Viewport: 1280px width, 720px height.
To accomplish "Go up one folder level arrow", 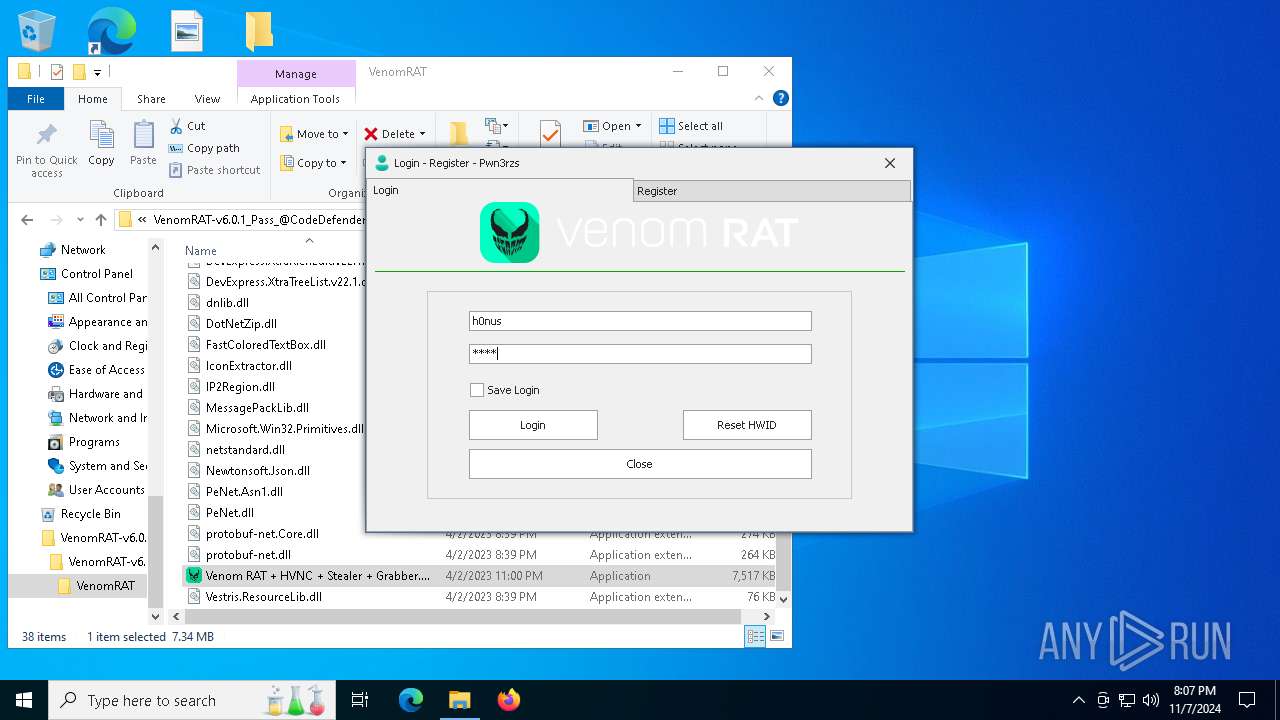I will point(101,220).
